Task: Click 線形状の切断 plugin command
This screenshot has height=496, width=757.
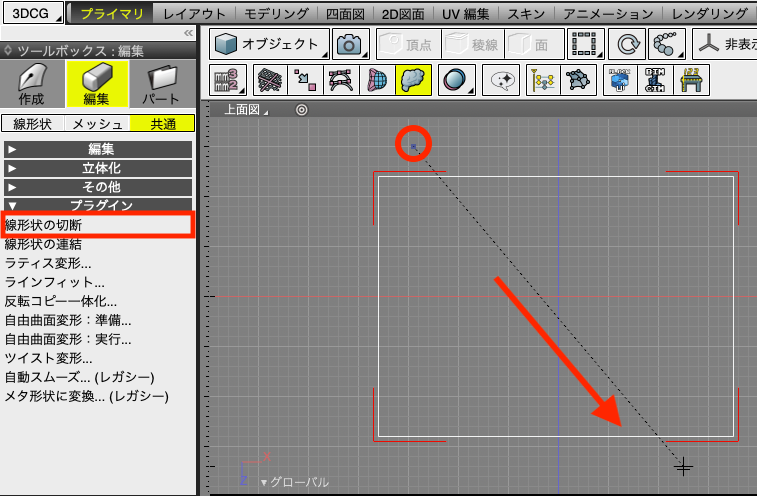Action: coord(43,225)
